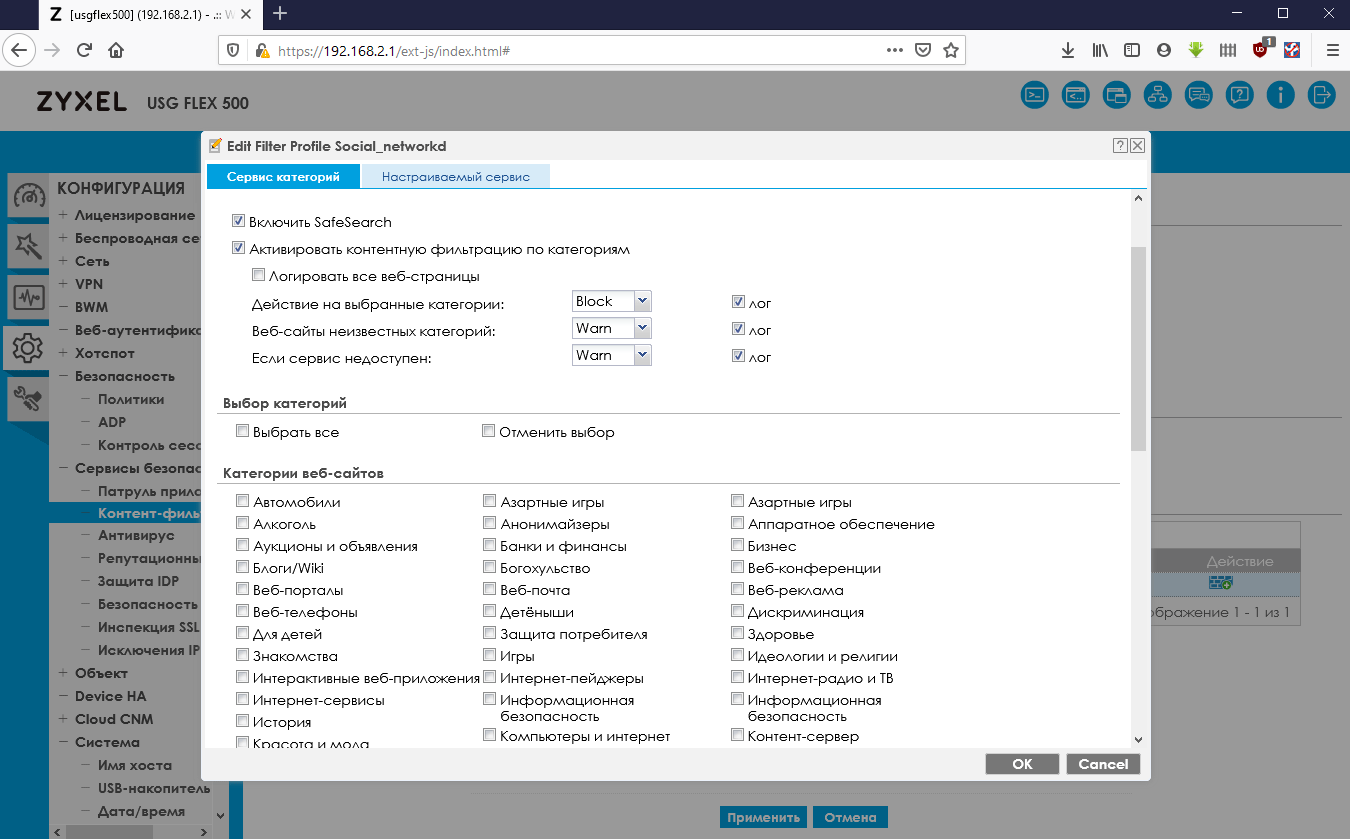This screenshot has height=839, width=1350.
Task: Click the action icon in background table row
Action: 1220,583
